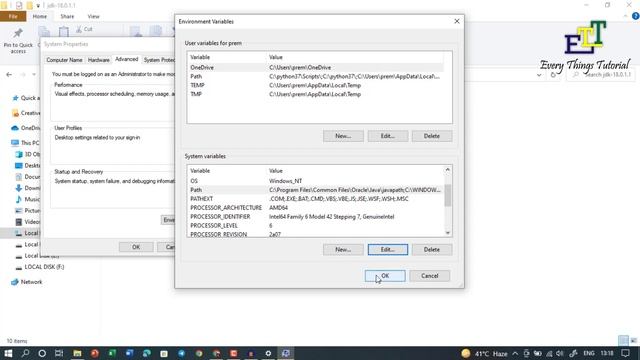
Task: Switch to the Share ribbon tab
Action: 67,16
